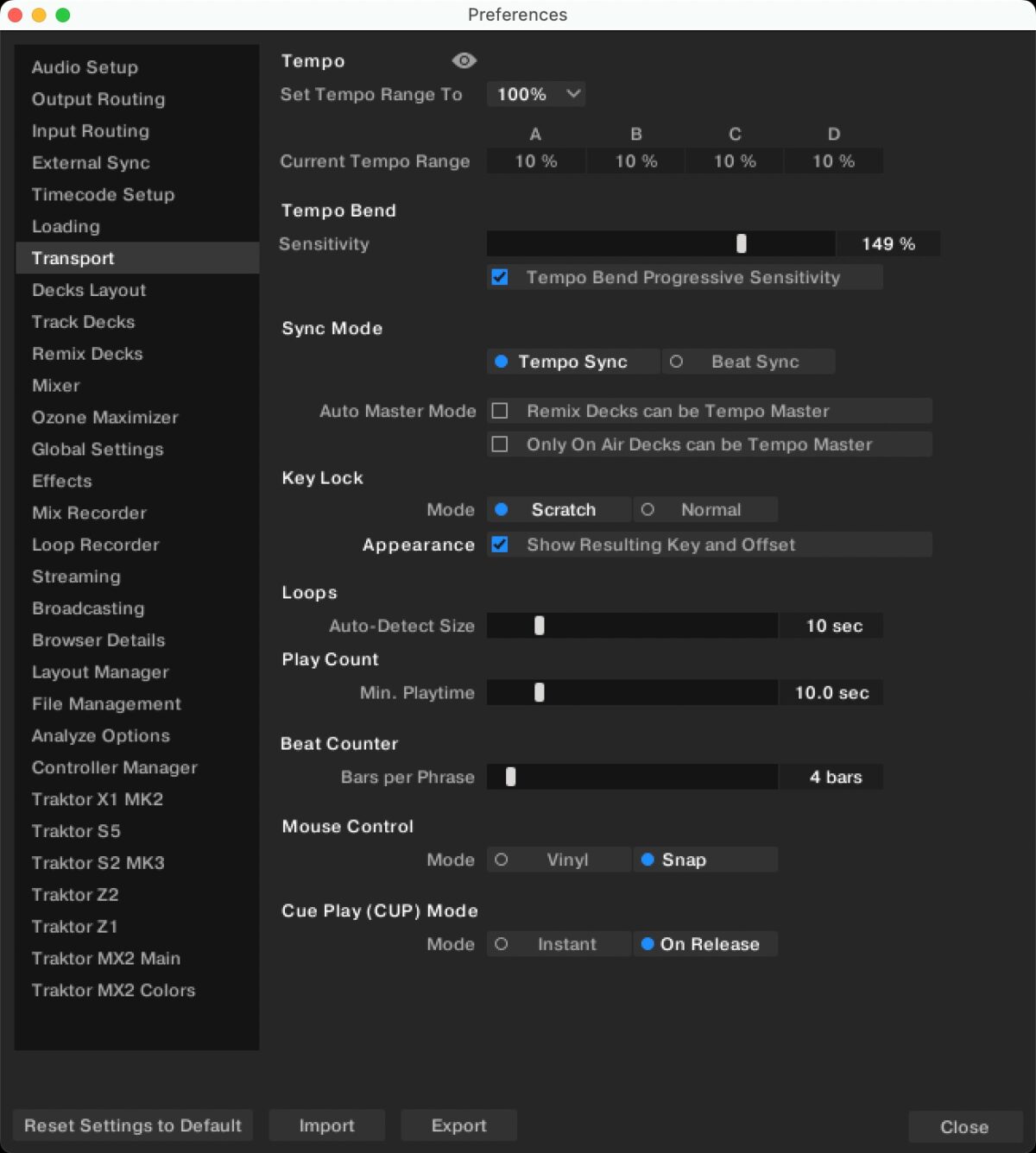
Task: Toggle the Tempo visibility eye icon
Action: 464,60
